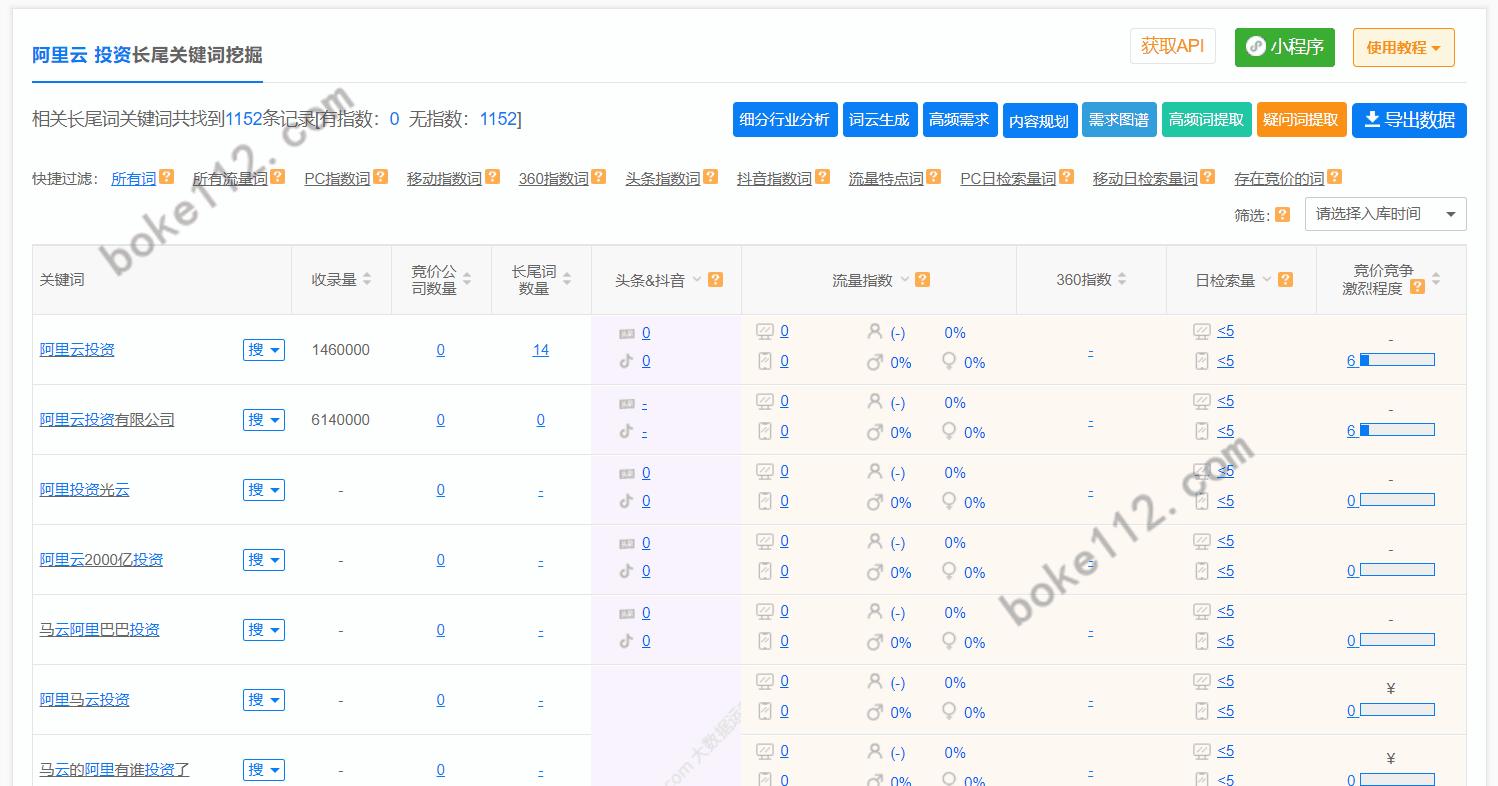Click the mini program icon on green button
The width and height of the screenshot is (1498, 786).
[1257, 47]
